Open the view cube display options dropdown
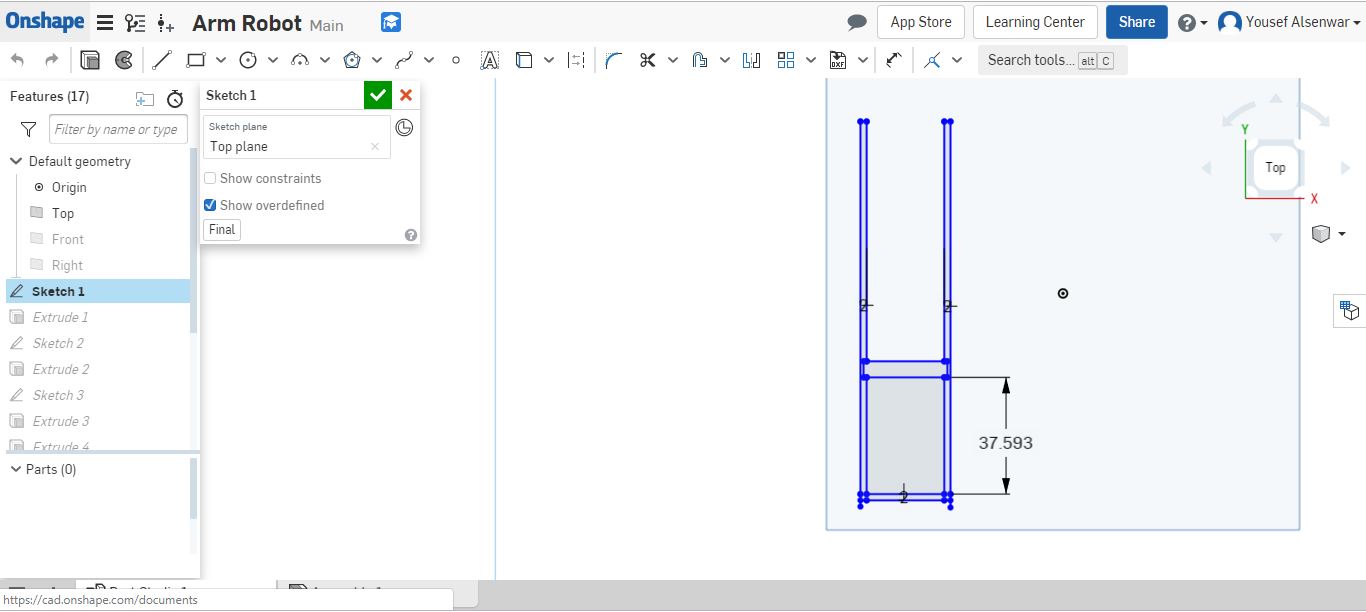 coord(1327,234)
